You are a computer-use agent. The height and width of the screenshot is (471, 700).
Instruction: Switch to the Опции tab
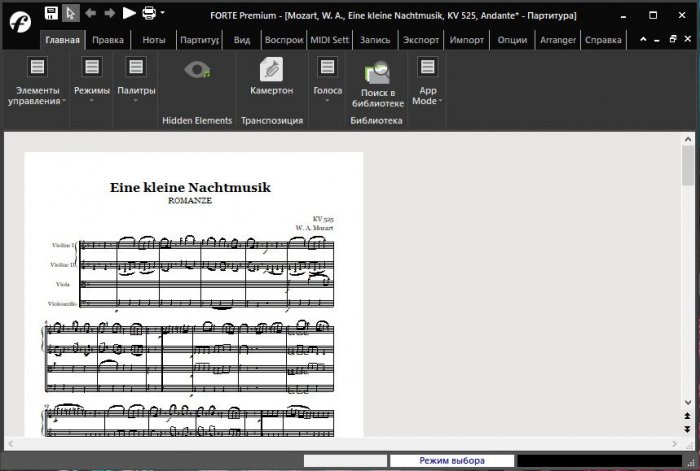coord(512,40)
